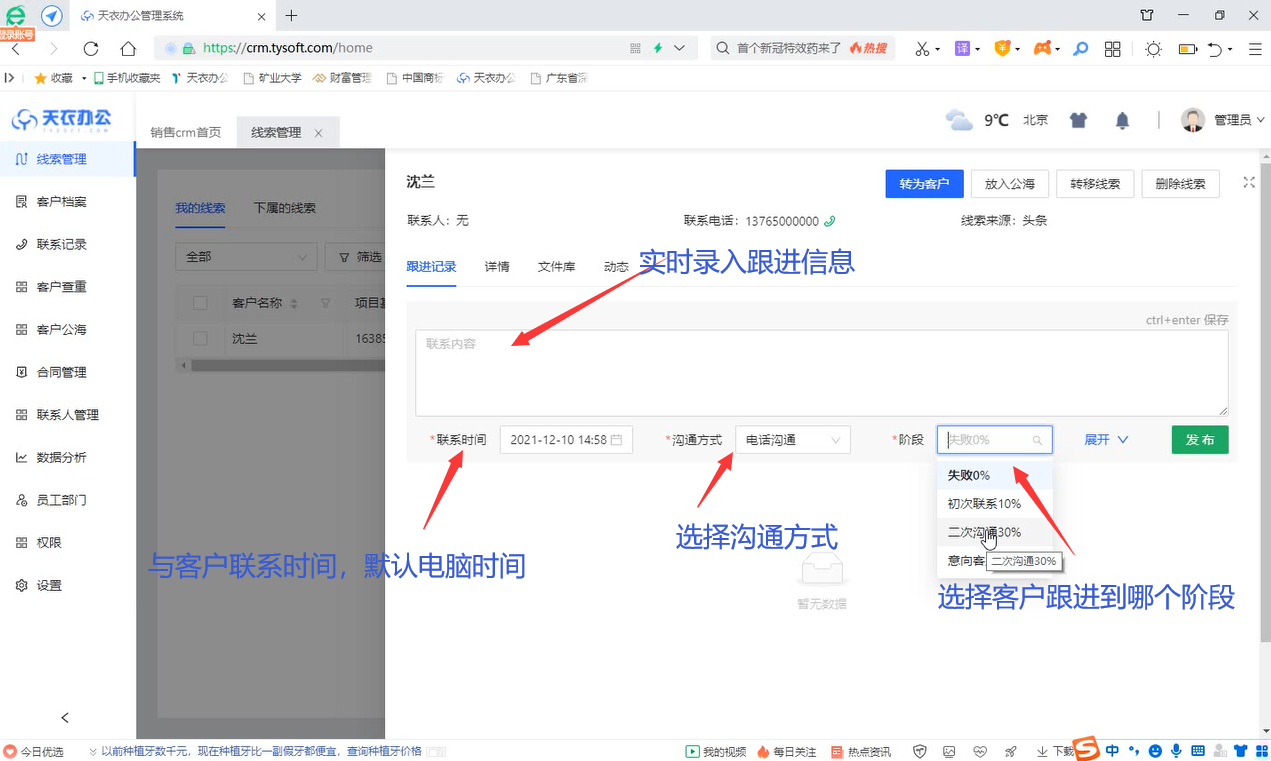This screenshot has height=761, width=1271.
Task: Sort by 客户名称 column arrows
Action: [x=294, y=304]
